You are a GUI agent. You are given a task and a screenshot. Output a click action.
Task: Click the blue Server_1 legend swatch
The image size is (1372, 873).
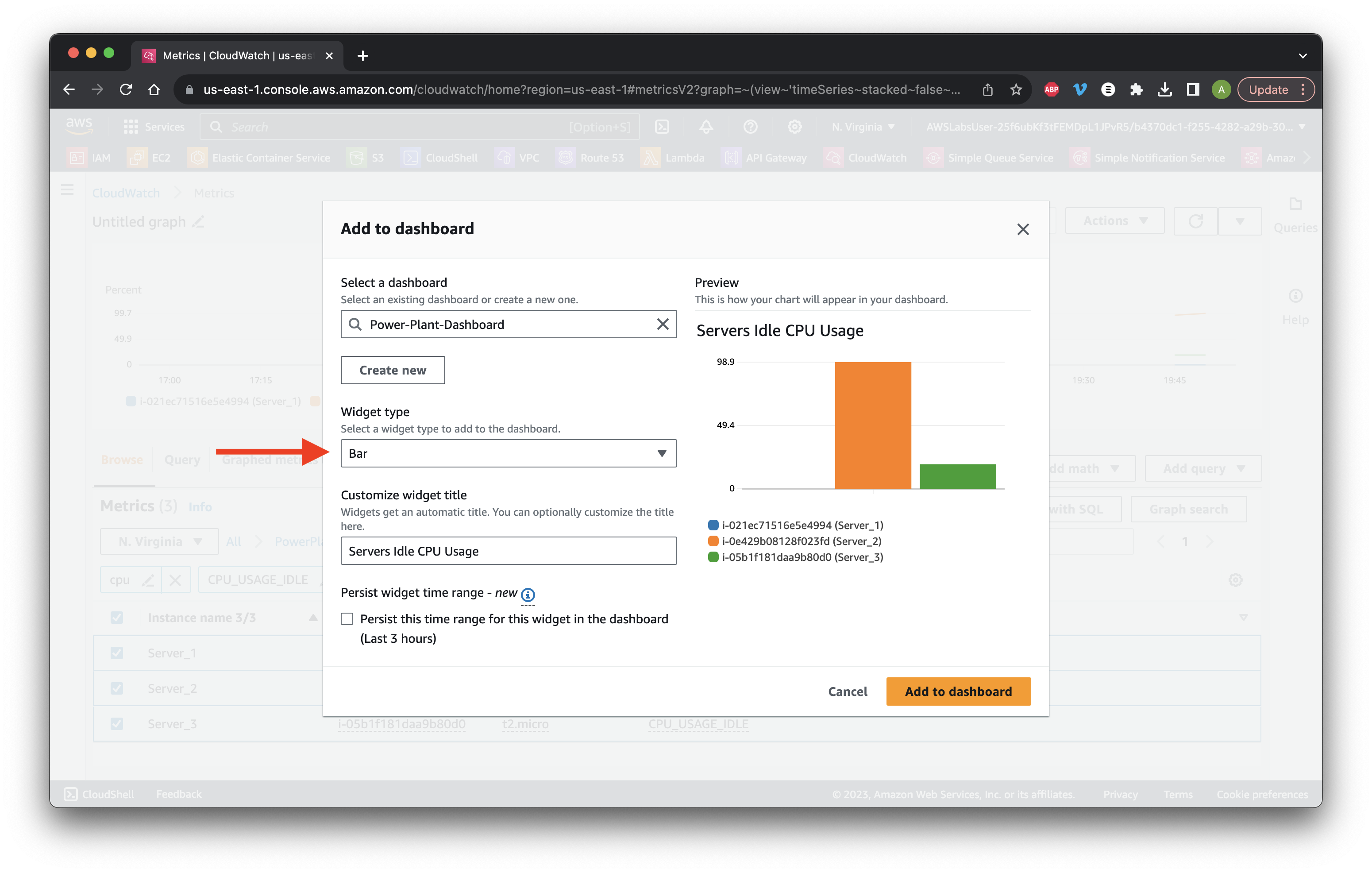click(x=713, y=525)
